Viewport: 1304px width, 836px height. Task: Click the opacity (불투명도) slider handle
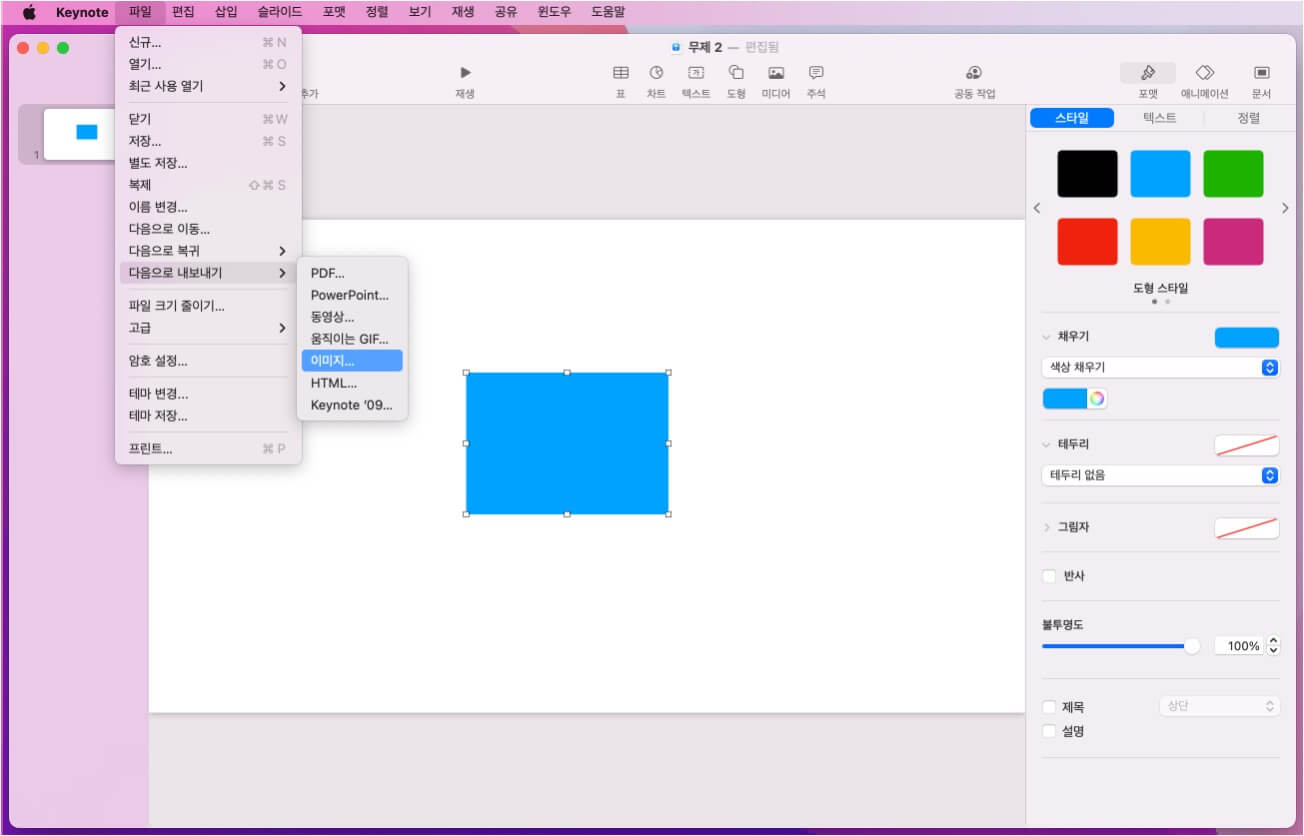1192,646
